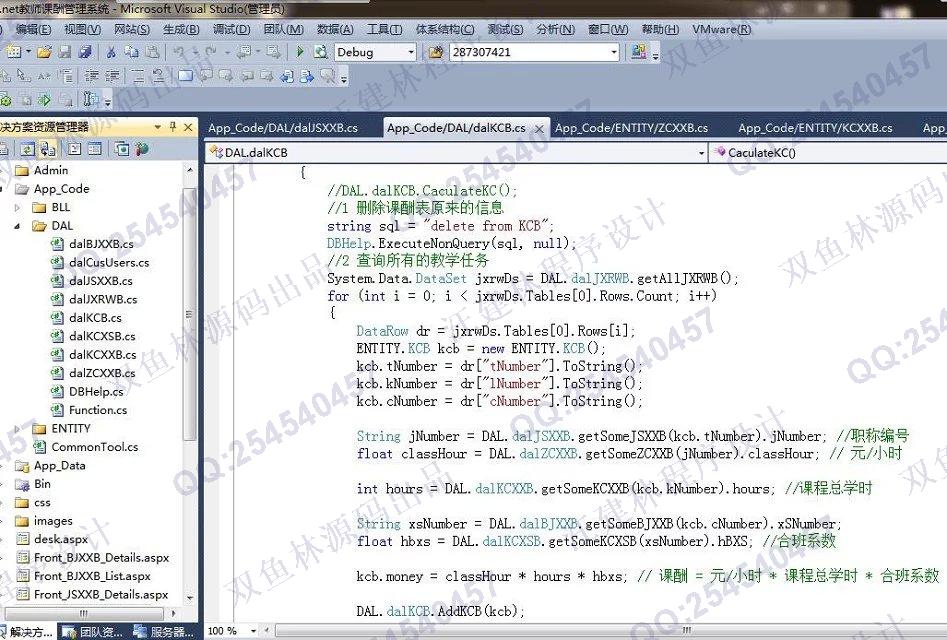Click the 287307421 find text field

[528, 53]
